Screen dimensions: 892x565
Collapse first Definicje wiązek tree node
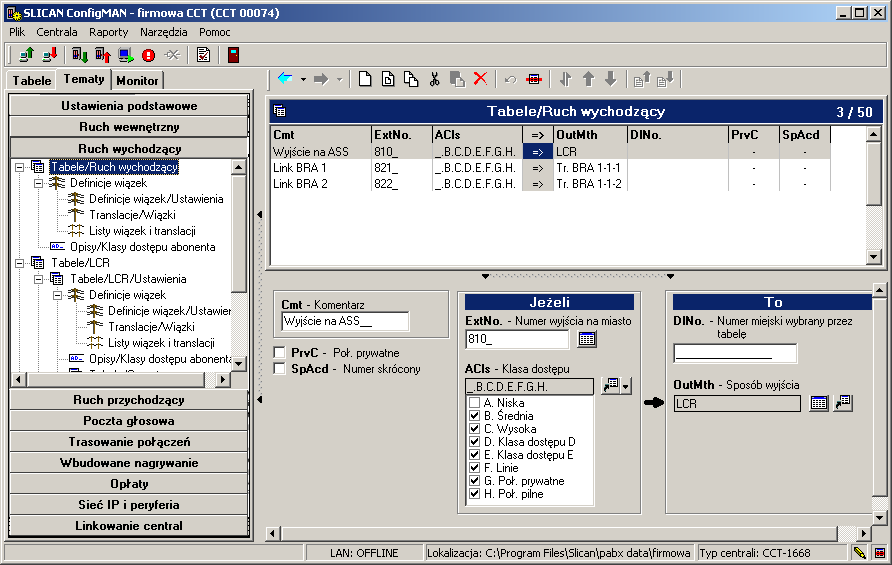click(38, 183)
